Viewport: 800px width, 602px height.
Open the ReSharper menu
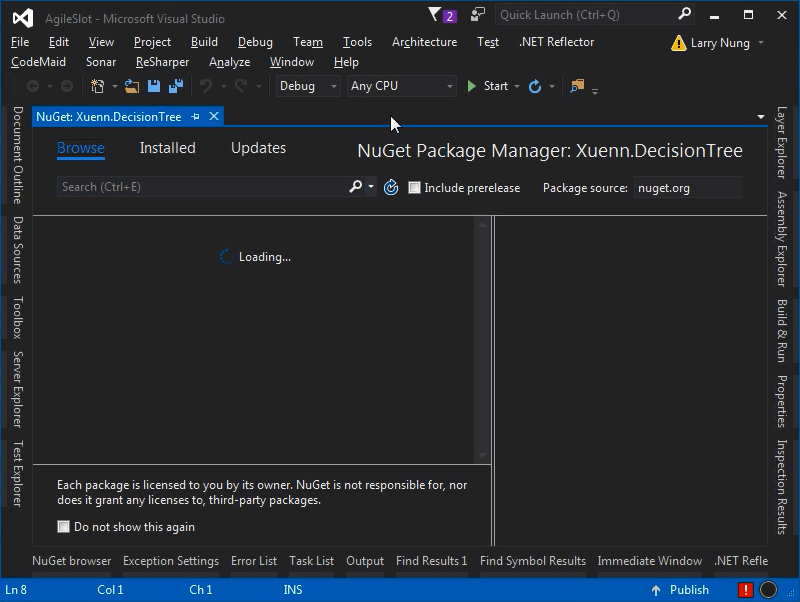coord(162,62)
